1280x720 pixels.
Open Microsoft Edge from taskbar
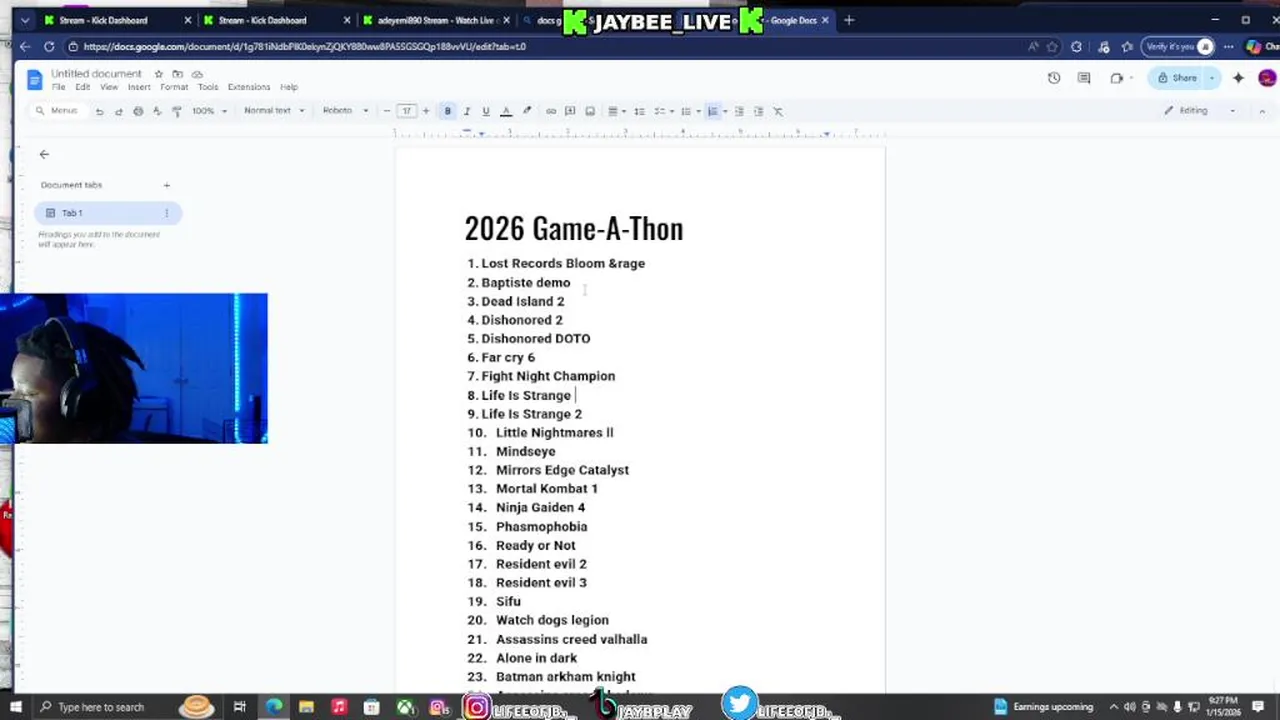pyautogui.click(x=274, y=707)
